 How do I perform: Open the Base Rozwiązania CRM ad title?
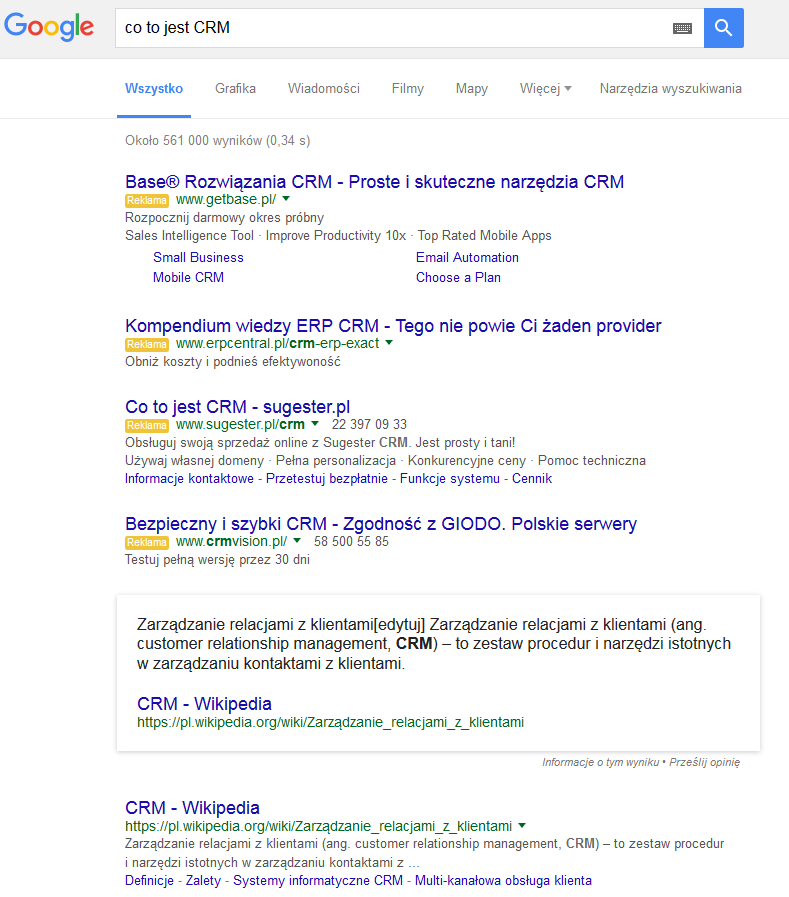click(x=374, y=182)
